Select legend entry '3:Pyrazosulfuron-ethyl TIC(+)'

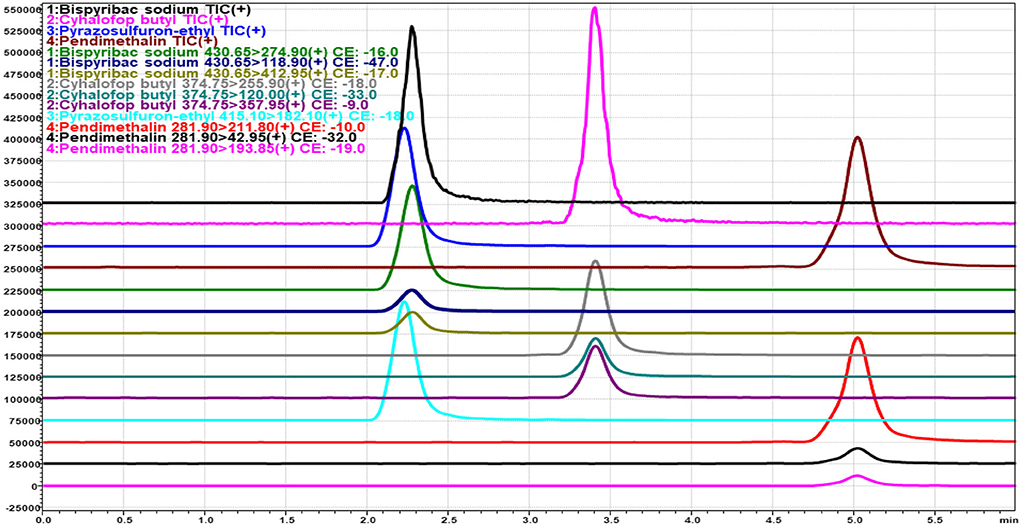tap(157, 31)
